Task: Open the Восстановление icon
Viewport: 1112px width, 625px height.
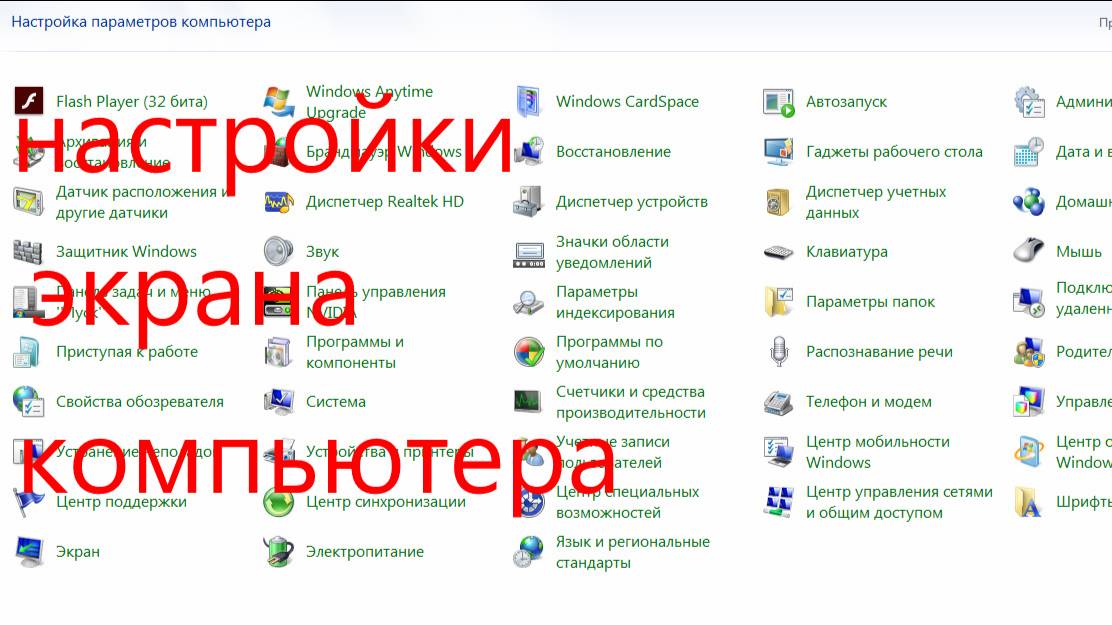Action: pos(529,152)
